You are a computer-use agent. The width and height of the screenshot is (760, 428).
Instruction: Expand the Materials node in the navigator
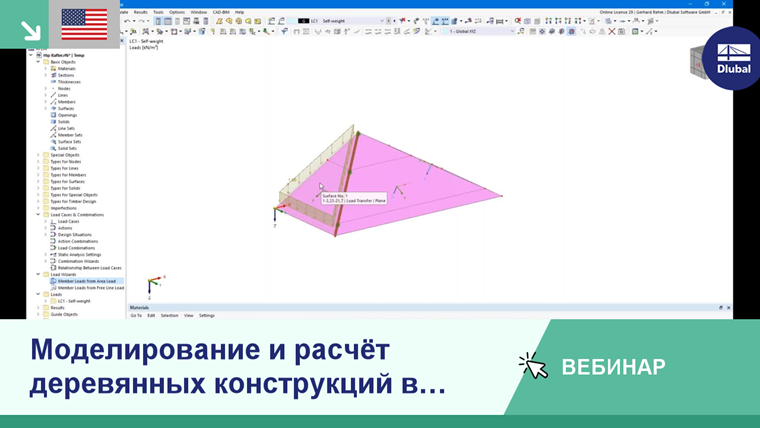[46, 69]
